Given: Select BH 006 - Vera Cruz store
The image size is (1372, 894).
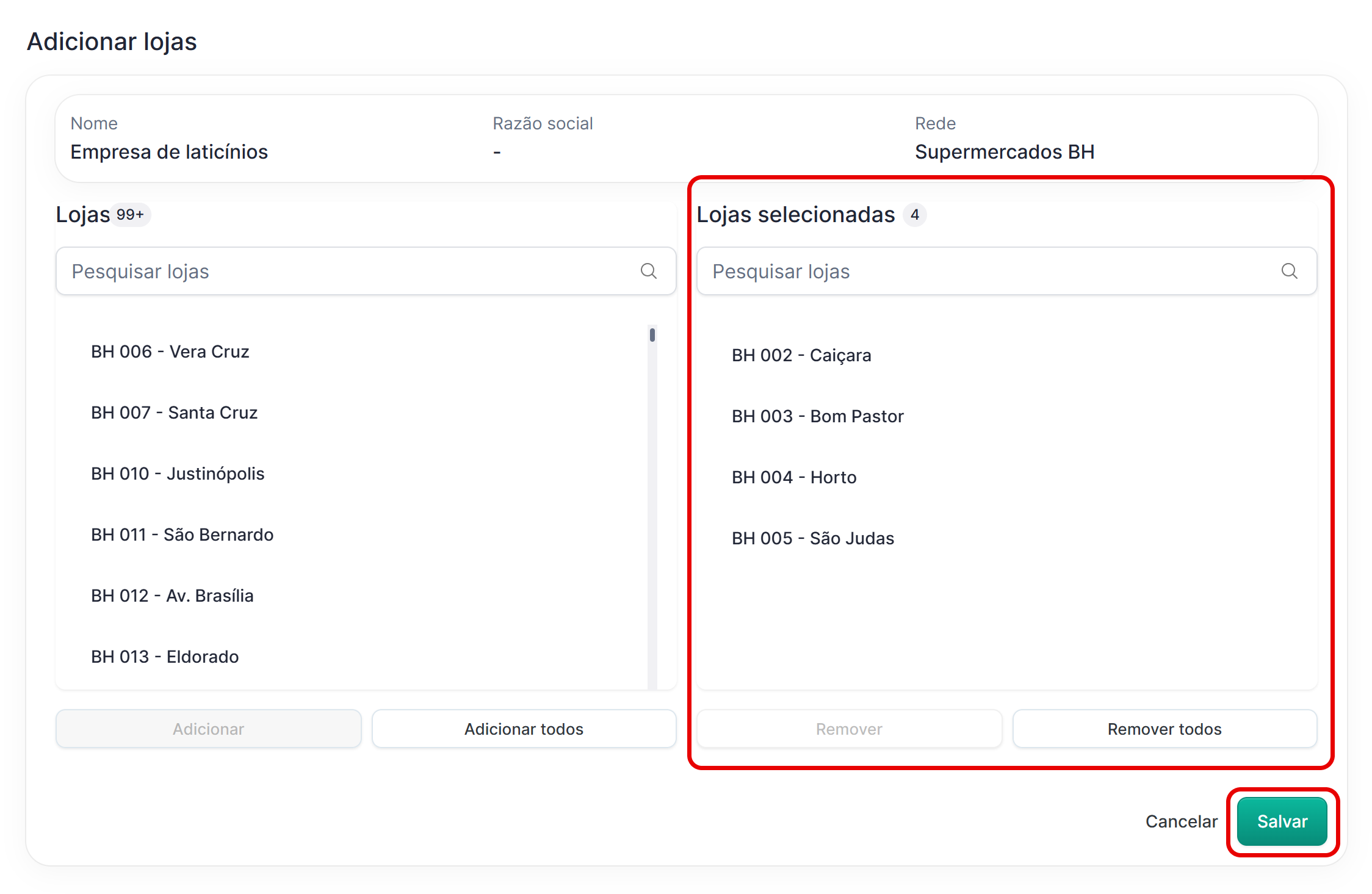Looking at the screenshot, I should pos(170,351).
